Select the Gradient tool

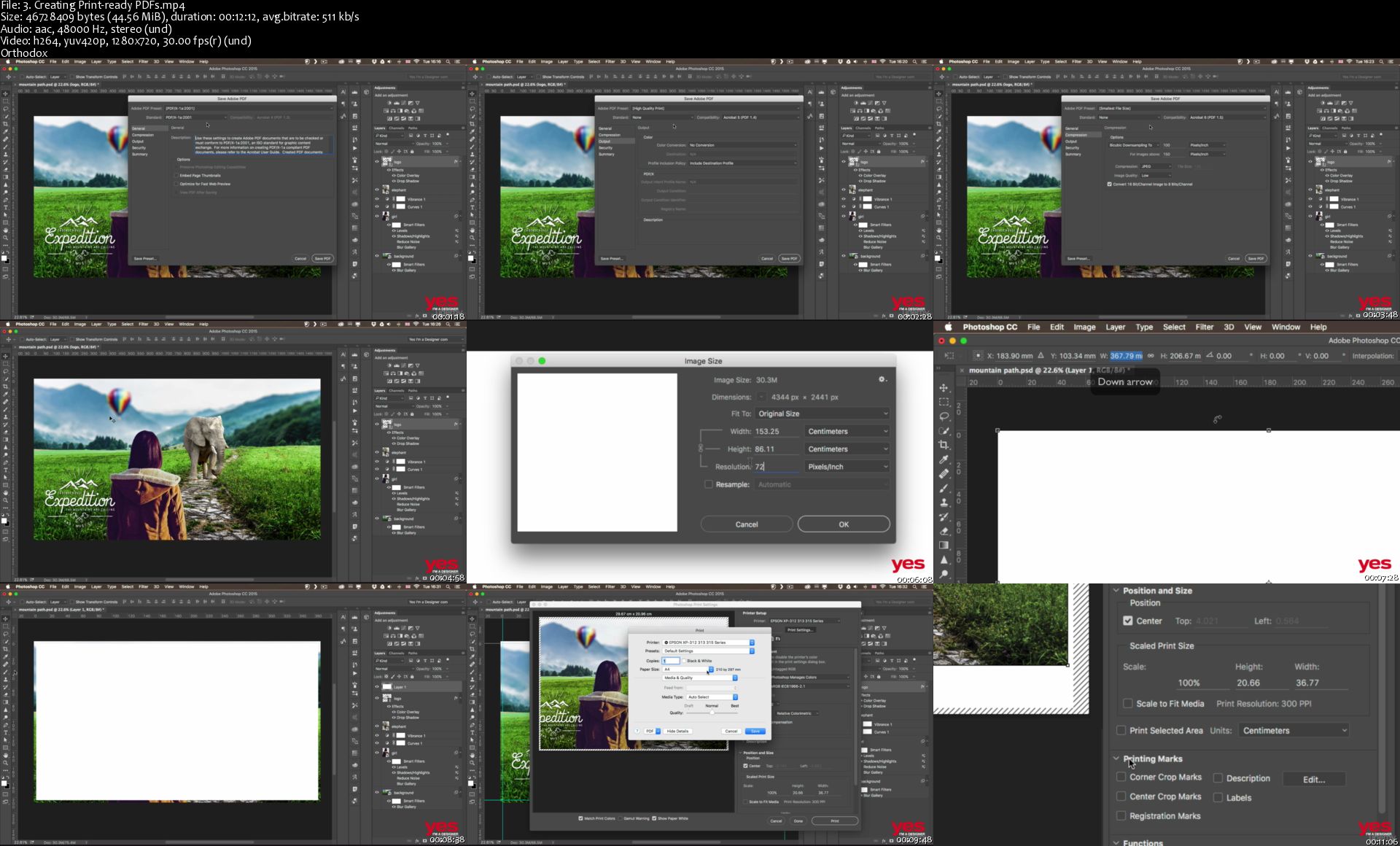[x=944, y=546]
